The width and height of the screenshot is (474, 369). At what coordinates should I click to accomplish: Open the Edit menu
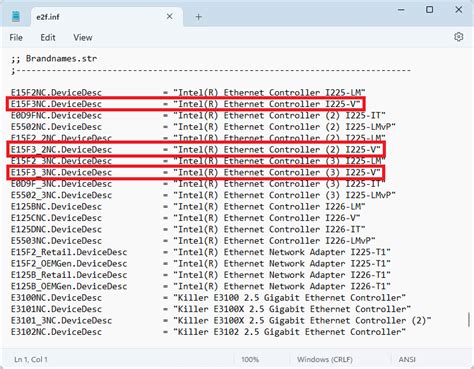(48, 37)
